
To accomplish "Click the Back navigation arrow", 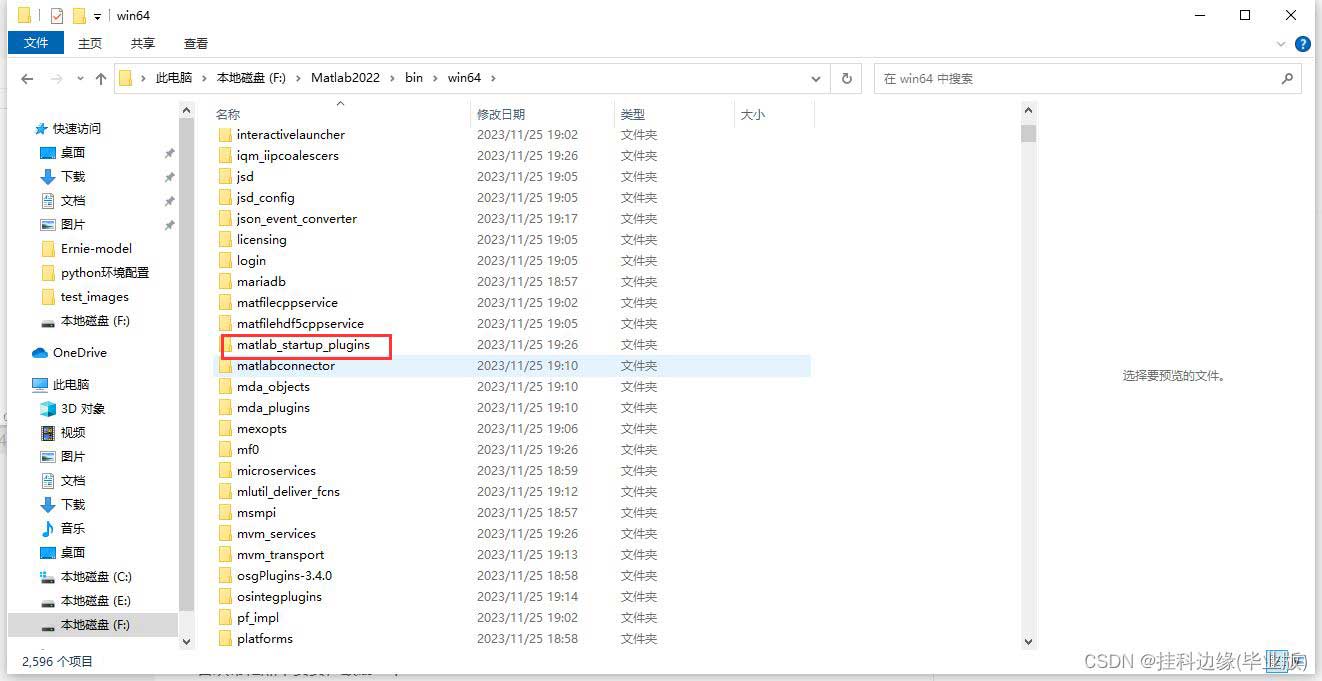I will (27, 78).
